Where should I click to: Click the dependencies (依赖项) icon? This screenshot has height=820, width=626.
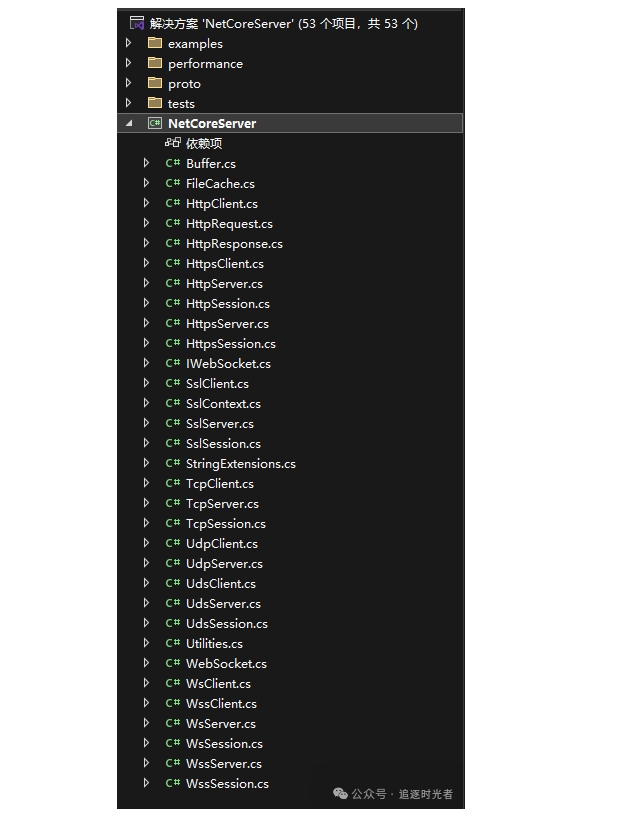[x=172, y=143]
